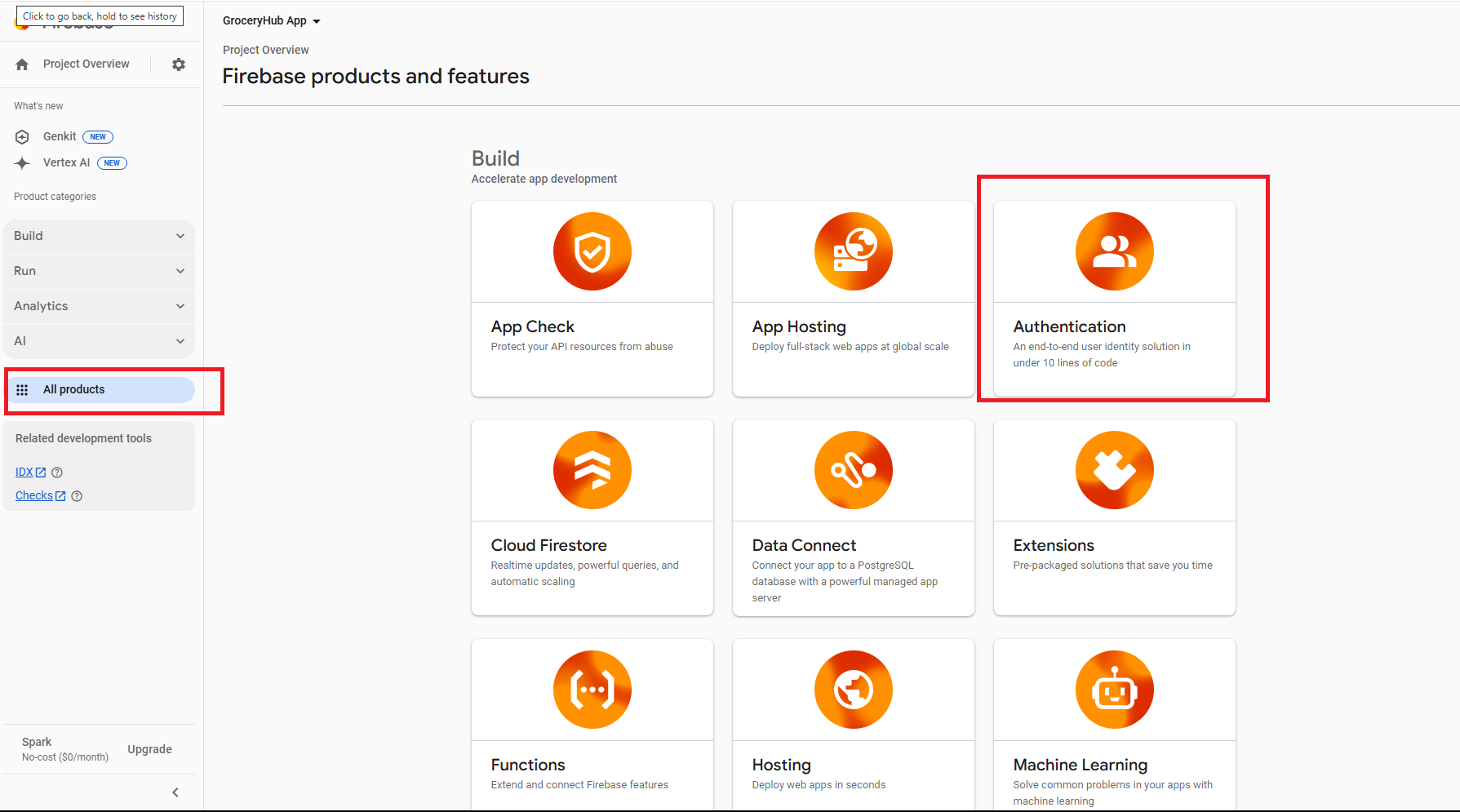Click the App Hosting globe icon
This screenshot has width=1460, height=812.
pyautogui.click(x=854, y=251)
